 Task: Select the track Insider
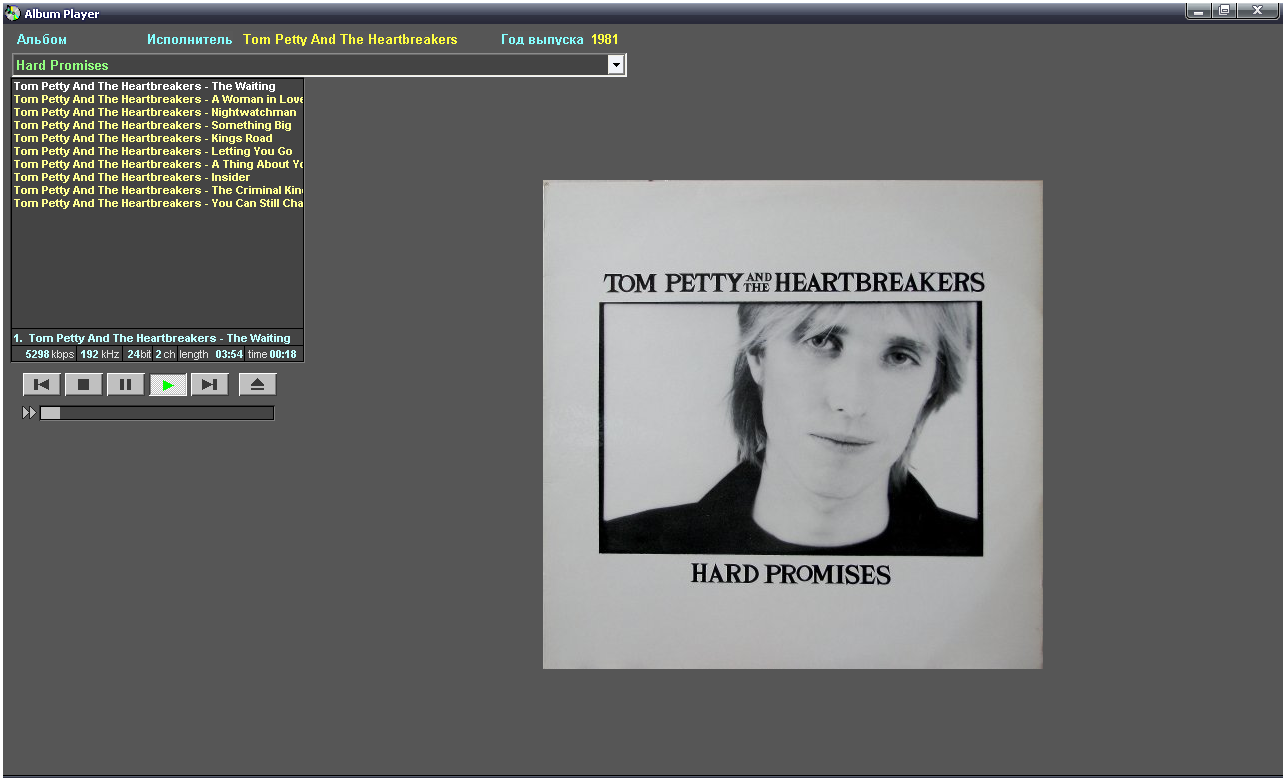[x=158, y=177]
